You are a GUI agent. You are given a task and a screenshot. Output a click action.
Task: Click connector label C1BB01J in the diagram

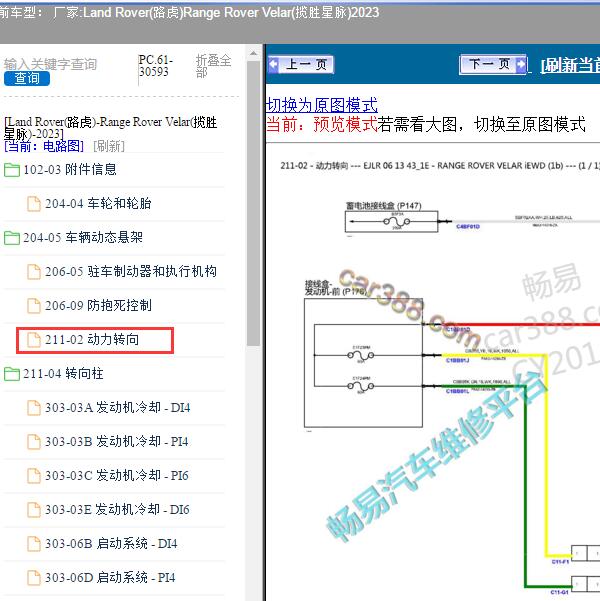click(x=457, y=360)
